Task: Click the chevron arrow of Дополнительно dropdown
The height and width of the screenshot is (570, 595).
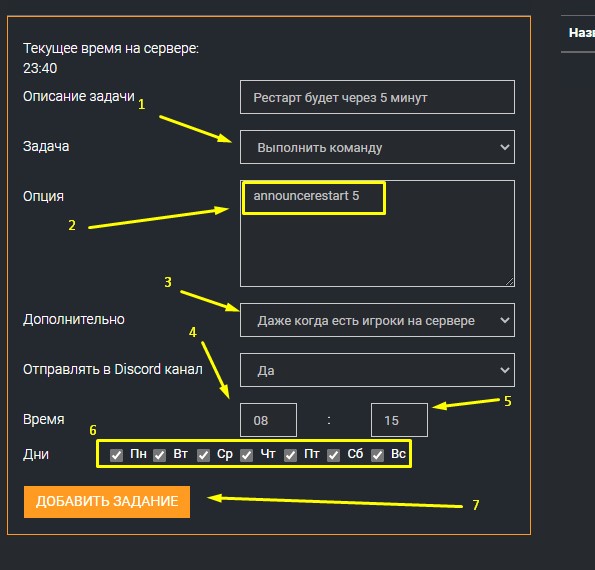Action: point(505,320)
